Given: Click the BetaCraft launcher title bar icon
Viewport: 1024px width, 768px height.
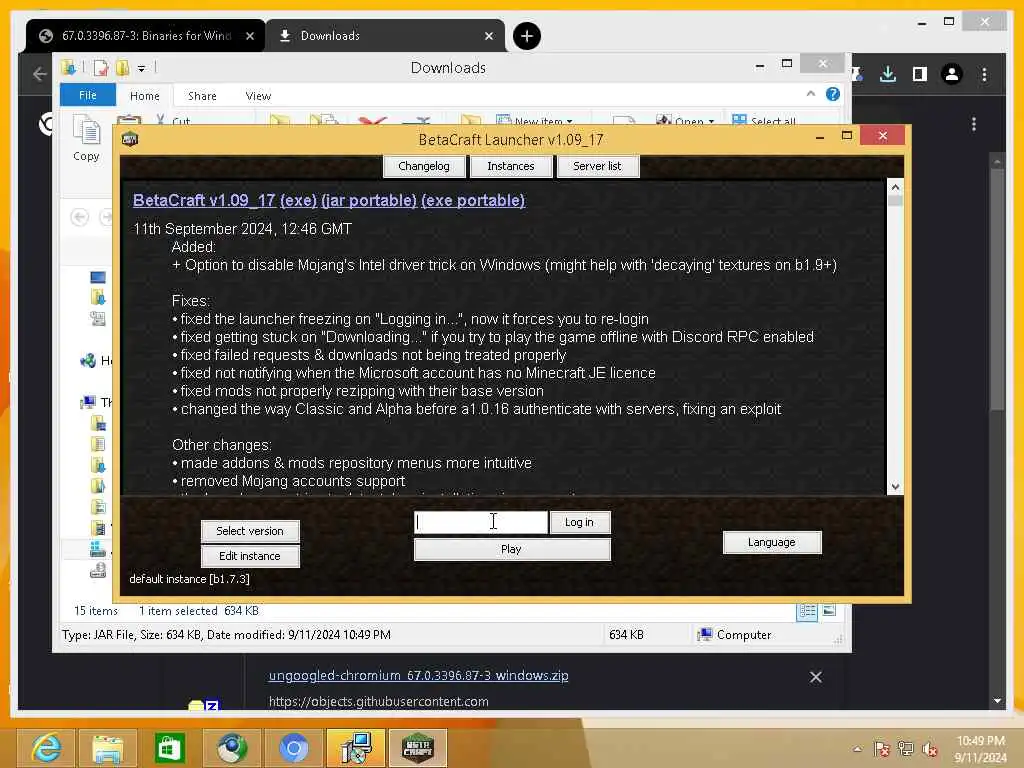Looking at the screenshot, I should tap(130, 138).
